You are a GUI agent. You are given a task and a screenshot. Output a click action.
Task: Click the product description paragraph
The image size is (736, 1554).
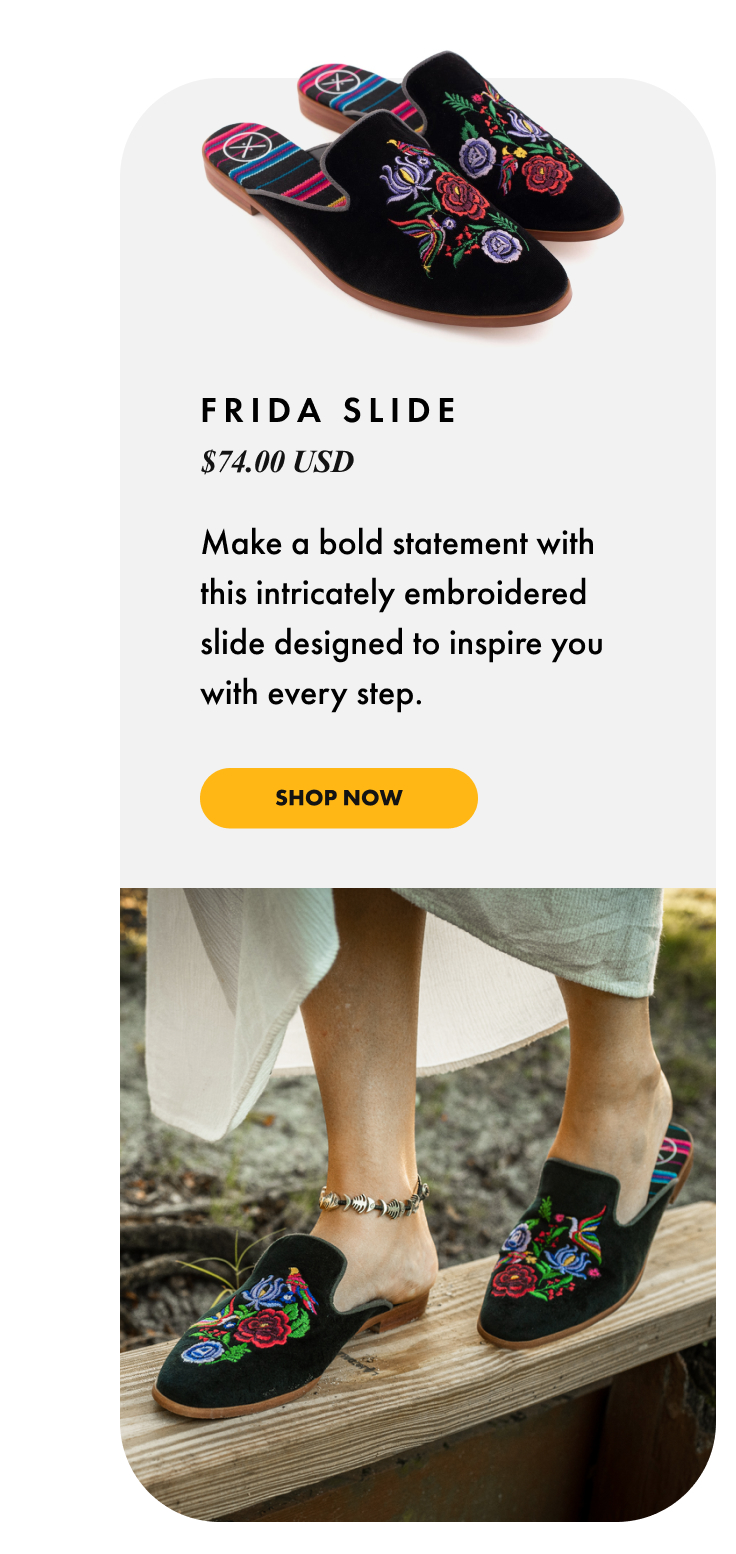pos(400,618)
